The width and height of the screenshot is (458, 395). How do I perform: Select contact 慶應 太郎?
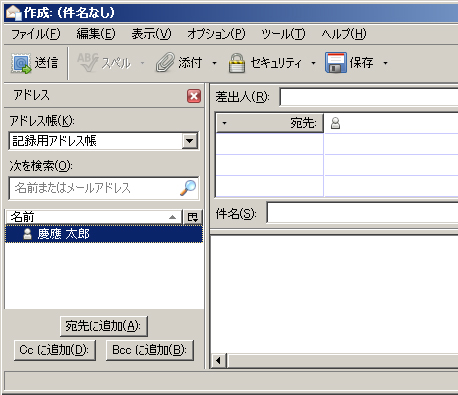(x=104, y=234)
